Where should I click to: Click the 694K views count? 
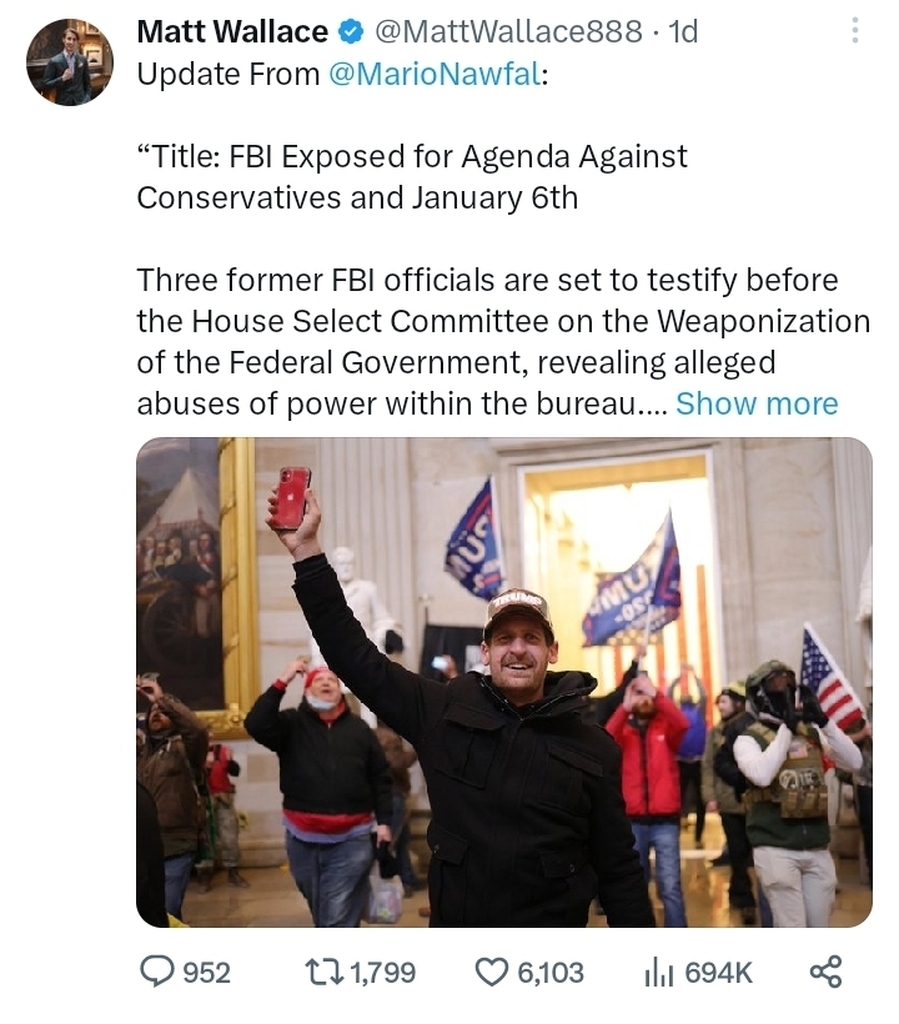point(718,972)
